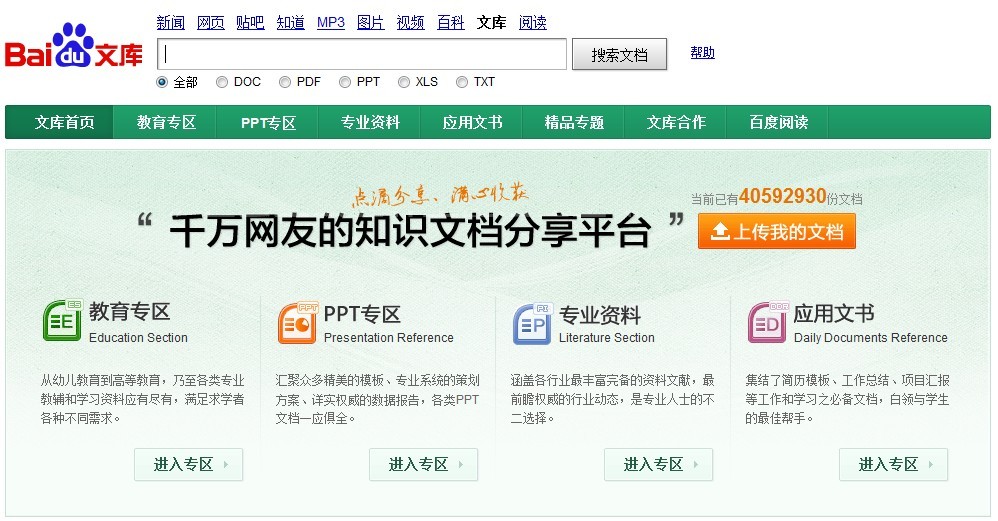Image resolution: width=998 pixels, height=521 pixels.
Task: Select the 全部 file type radio button
Action: point(162,82)
